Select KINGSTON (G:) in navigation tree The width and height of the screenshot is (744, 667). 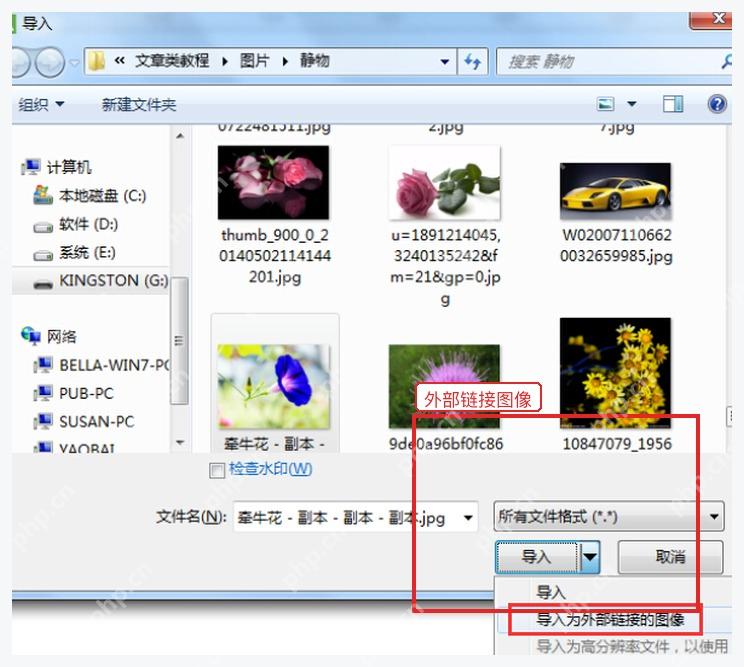click(90, 281)
